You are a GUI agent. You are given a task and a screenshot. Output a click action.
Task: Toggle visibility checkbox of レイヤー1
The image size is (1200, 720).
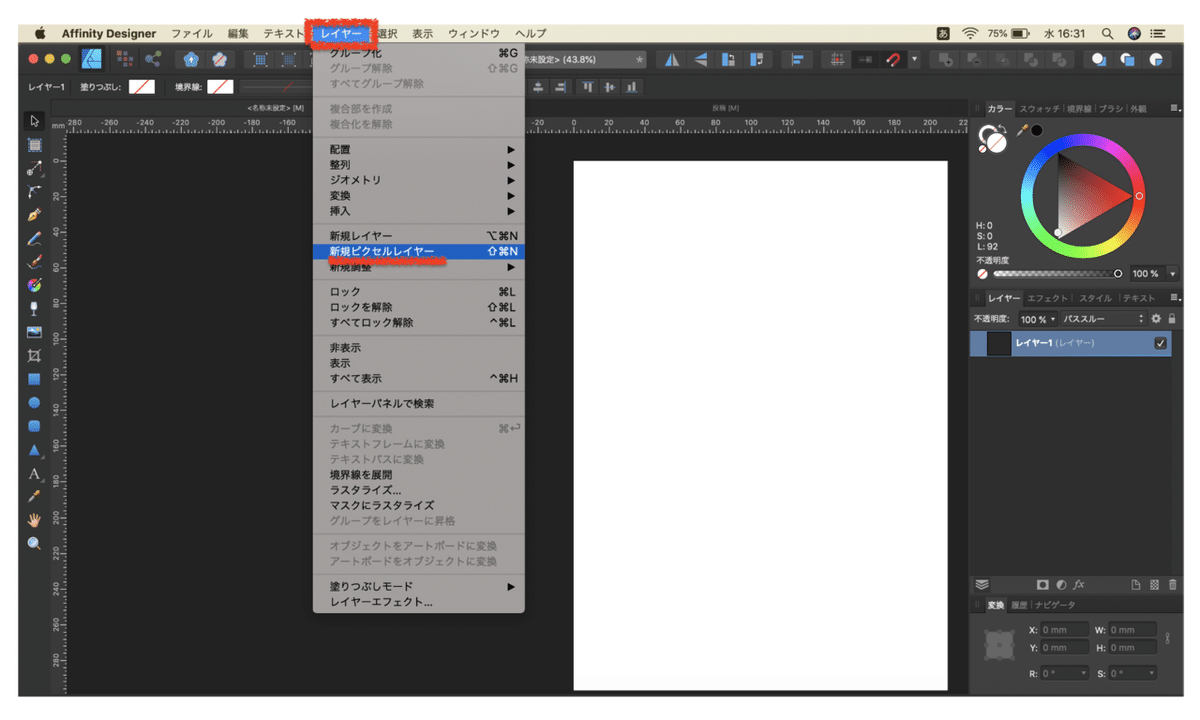coord(1160,343)
